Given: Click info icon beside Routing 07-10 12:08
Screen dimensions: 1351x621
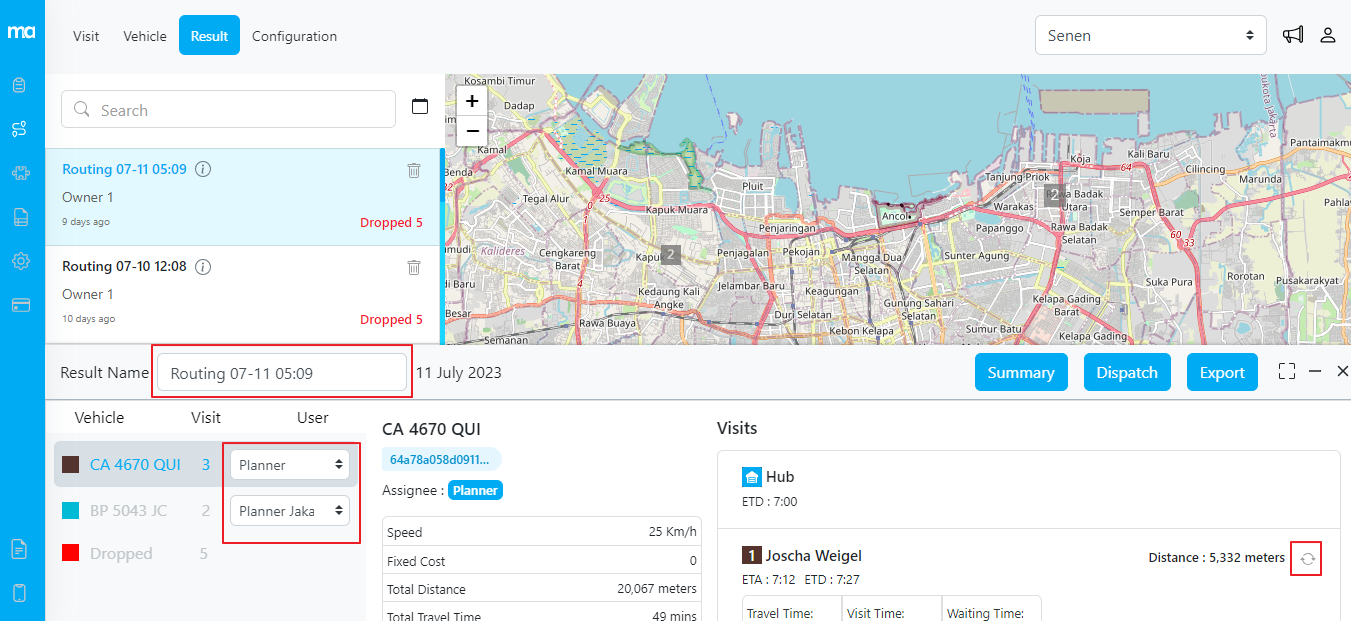Looking at the screenshot, I should pos(203,267).
